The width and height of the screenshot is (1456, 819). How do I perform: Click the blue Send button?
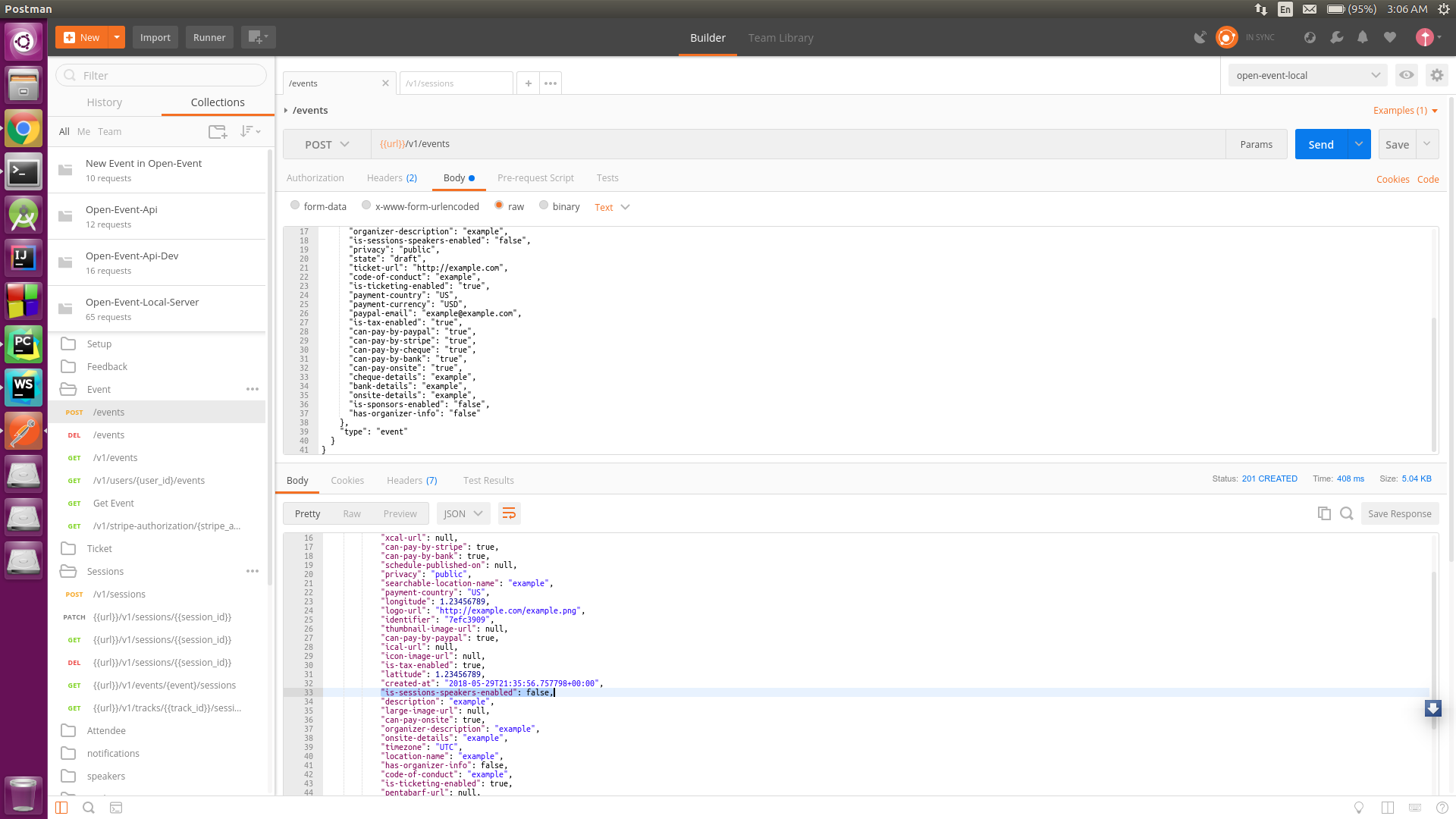click(x=1321, y=144)
